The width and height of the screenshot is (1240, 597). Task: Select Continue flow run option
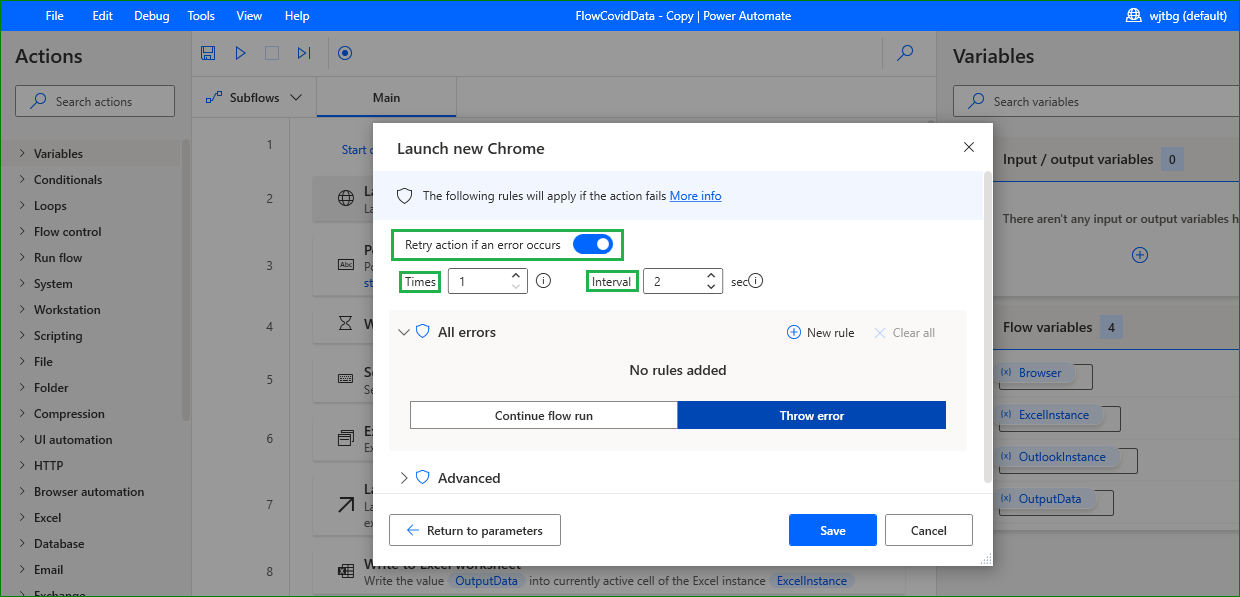[544, 415]
